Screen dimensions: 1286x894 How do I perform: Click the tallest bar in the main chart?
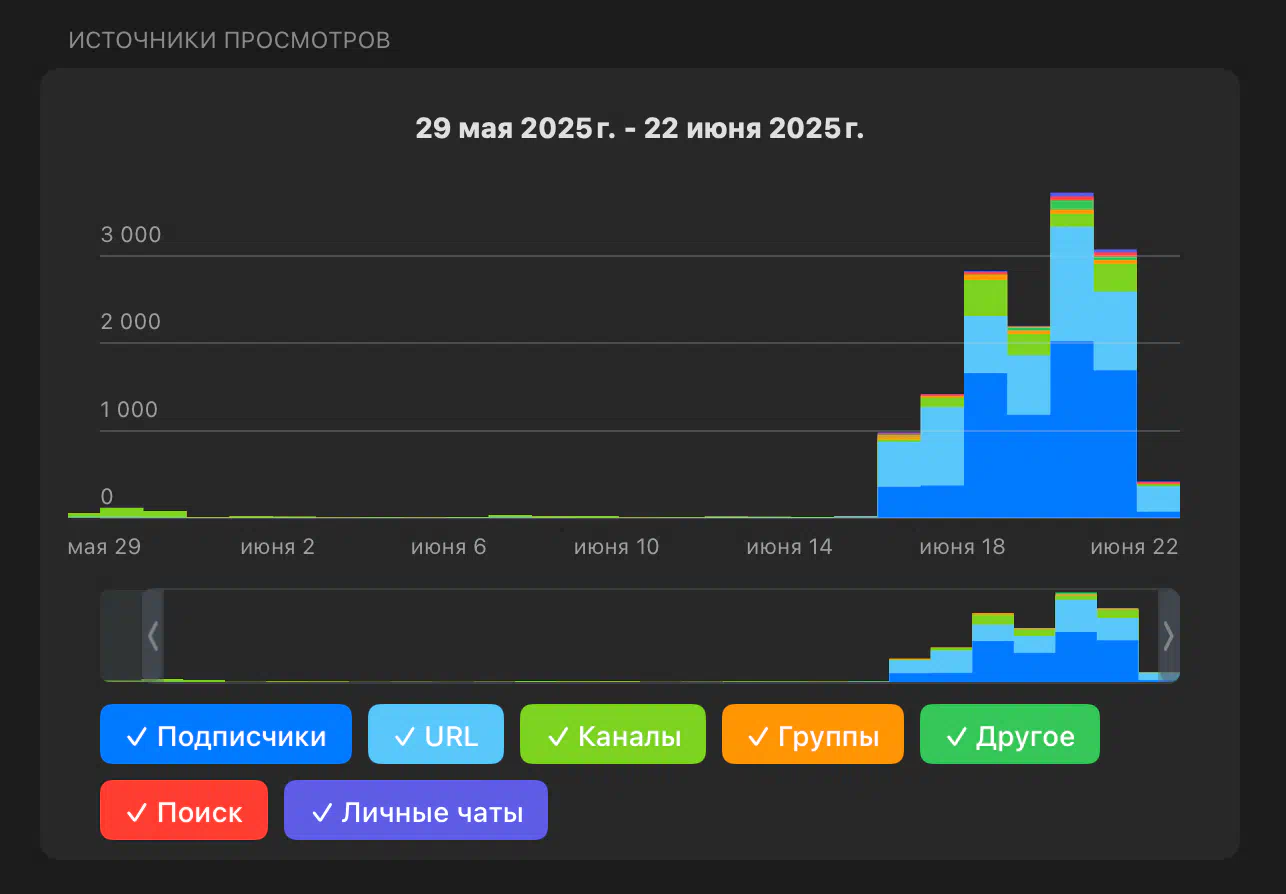(x=1072, y=355)
